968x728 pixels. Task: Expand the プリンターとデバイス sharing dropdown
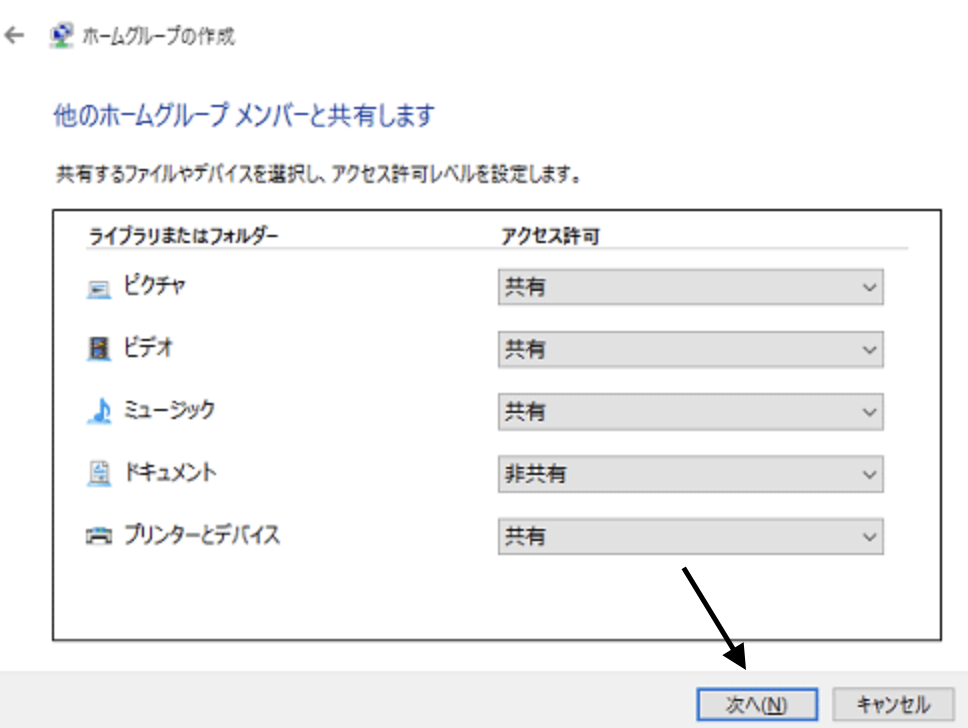[x=690, y=537]
